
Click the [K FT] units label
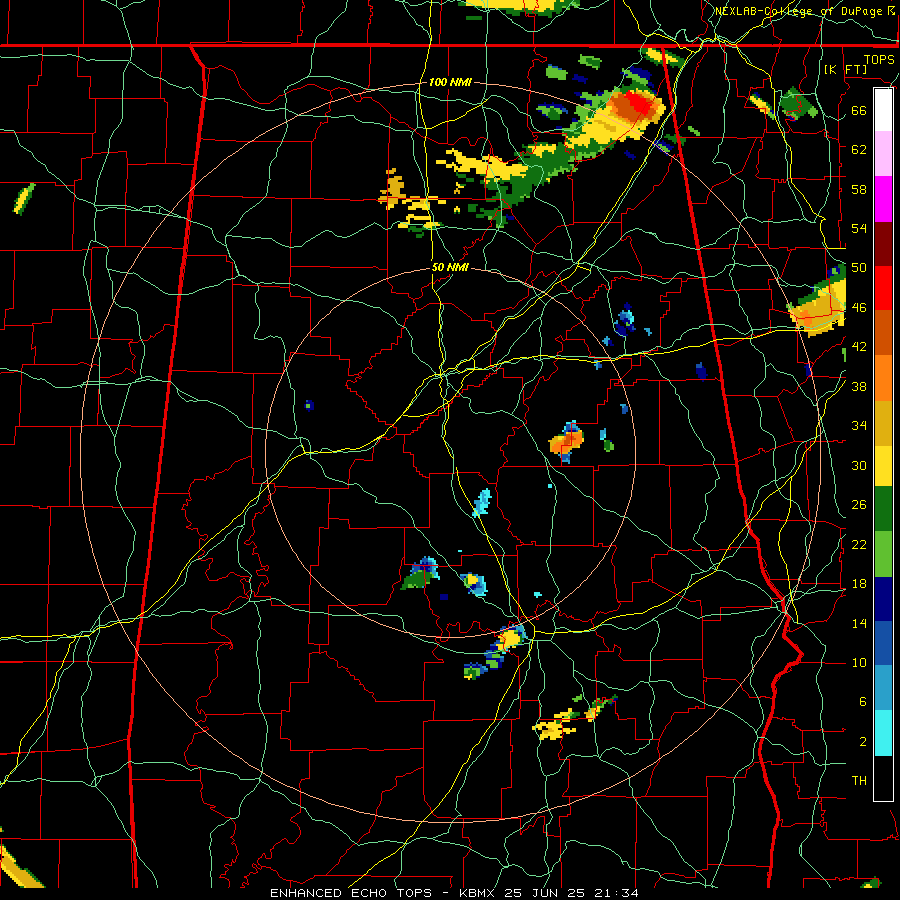845,70
